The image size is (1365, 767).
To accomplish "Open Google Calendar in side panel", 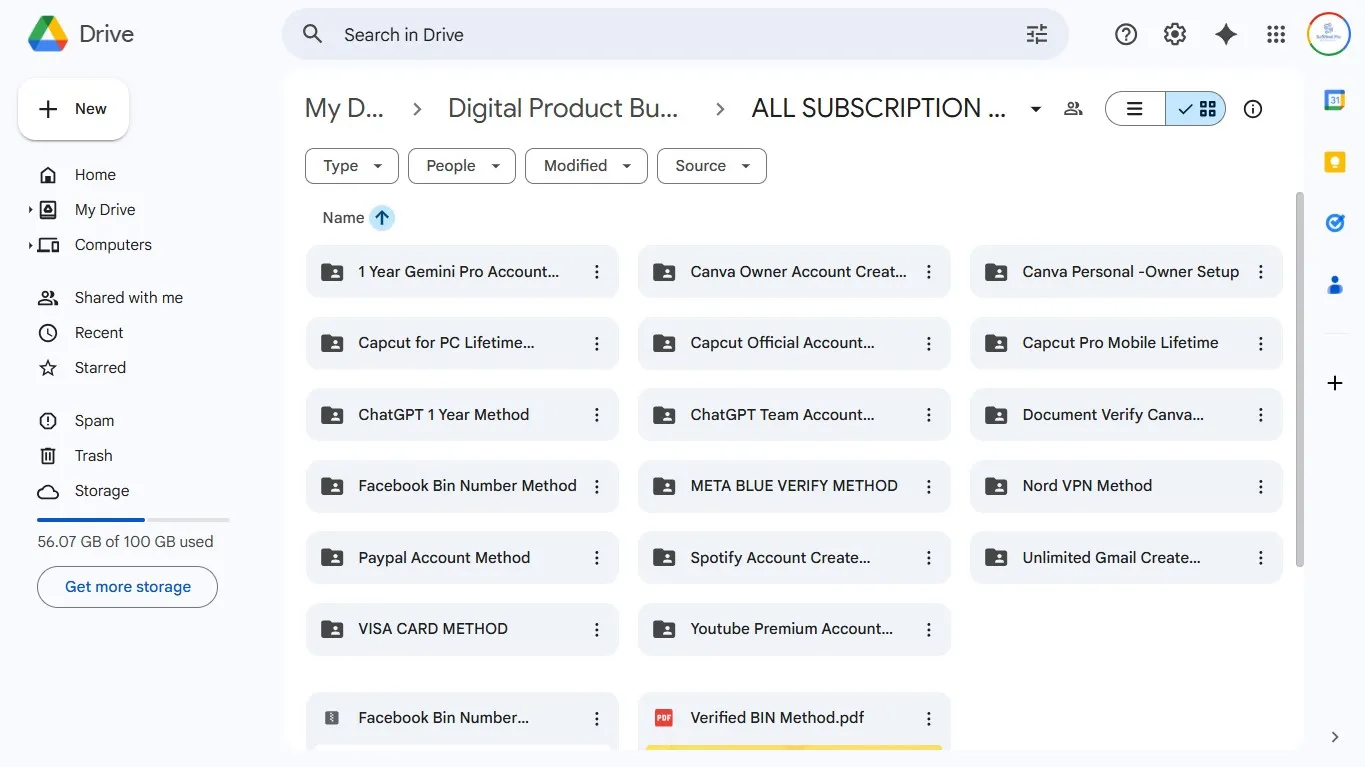I will [x=1335, y=100].
